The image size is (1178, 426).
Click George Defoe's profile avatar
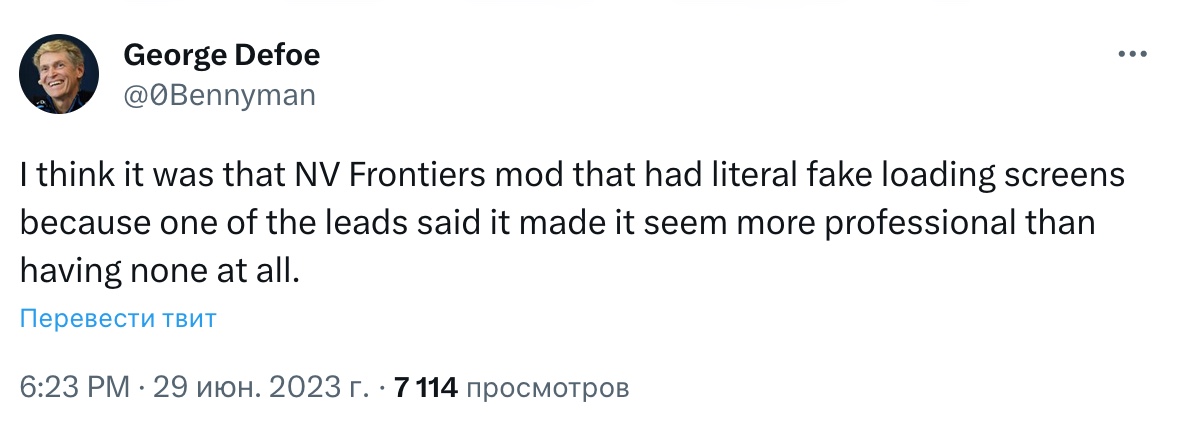tap(59, 73)
